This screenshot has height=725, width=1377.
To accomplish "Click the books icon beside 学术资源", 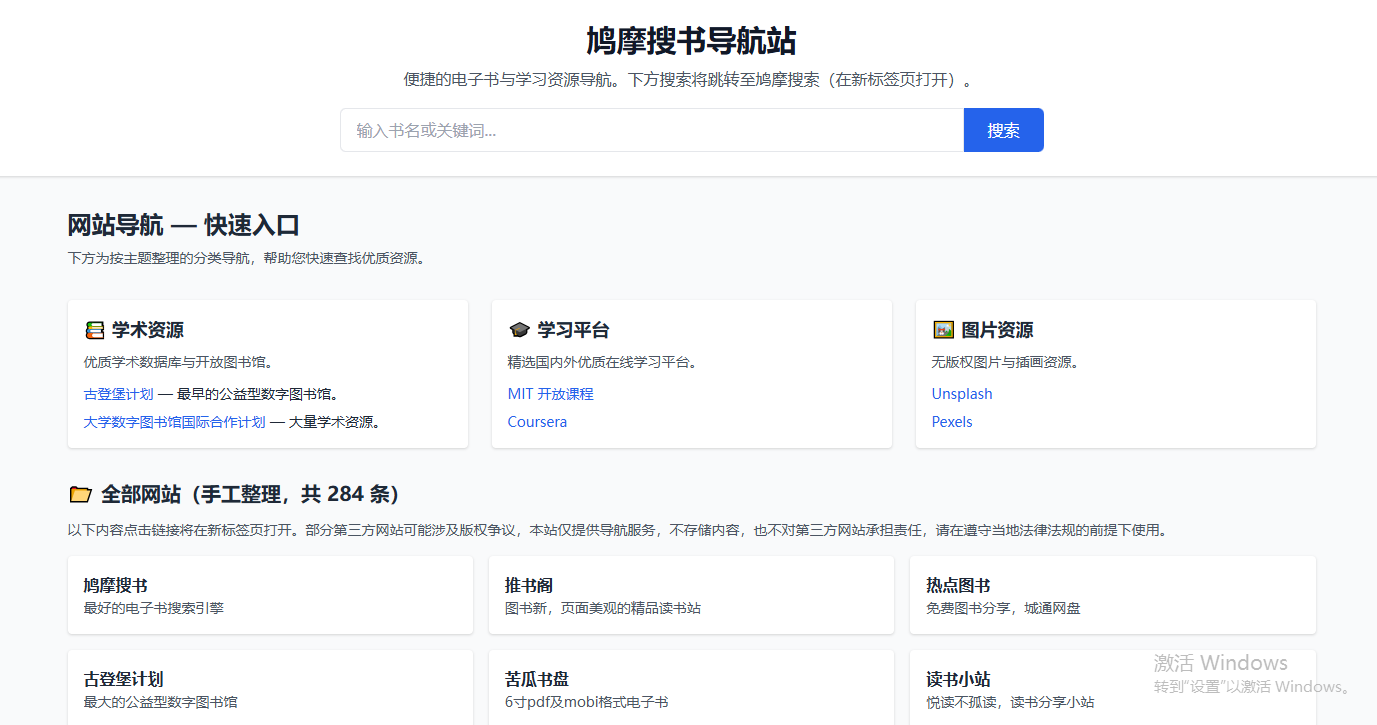I will 95,330.
